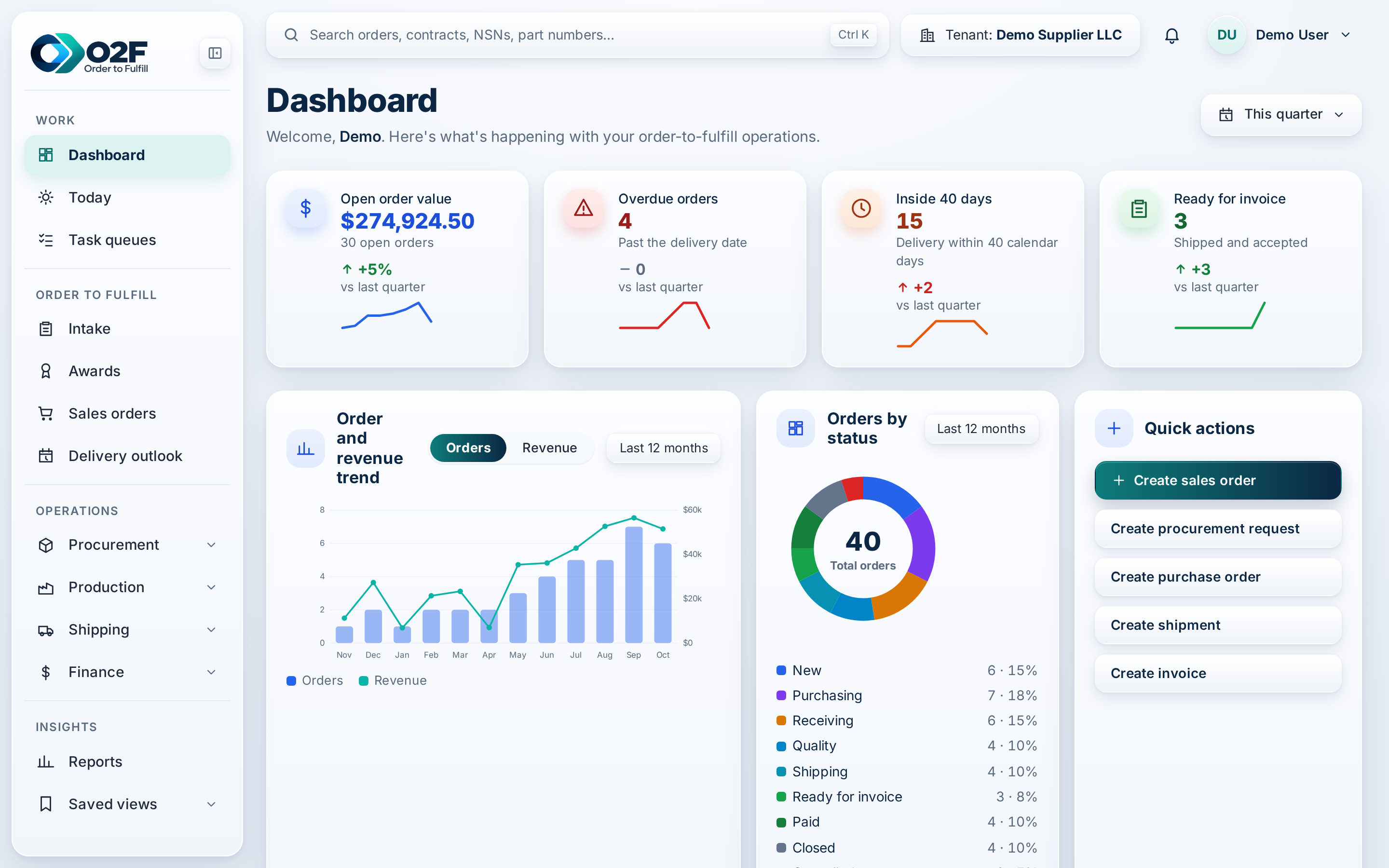Toggle the Revenue series in chart legend
The width and height of the screenshot is (1389, 868).
[393, 681]
